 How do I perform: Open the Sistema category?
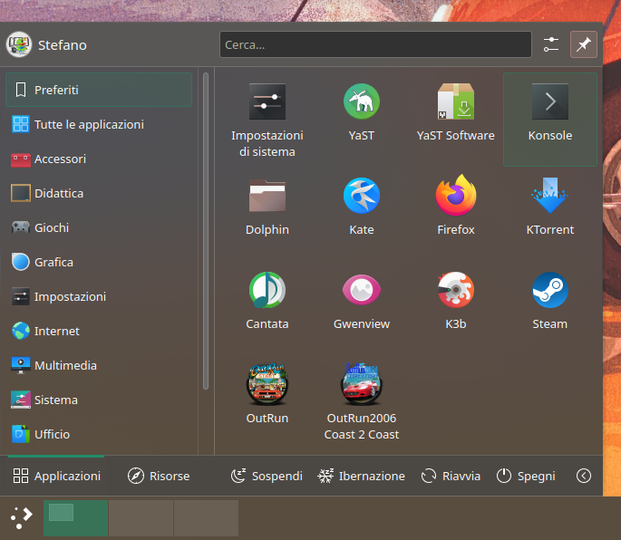point(99,400)
